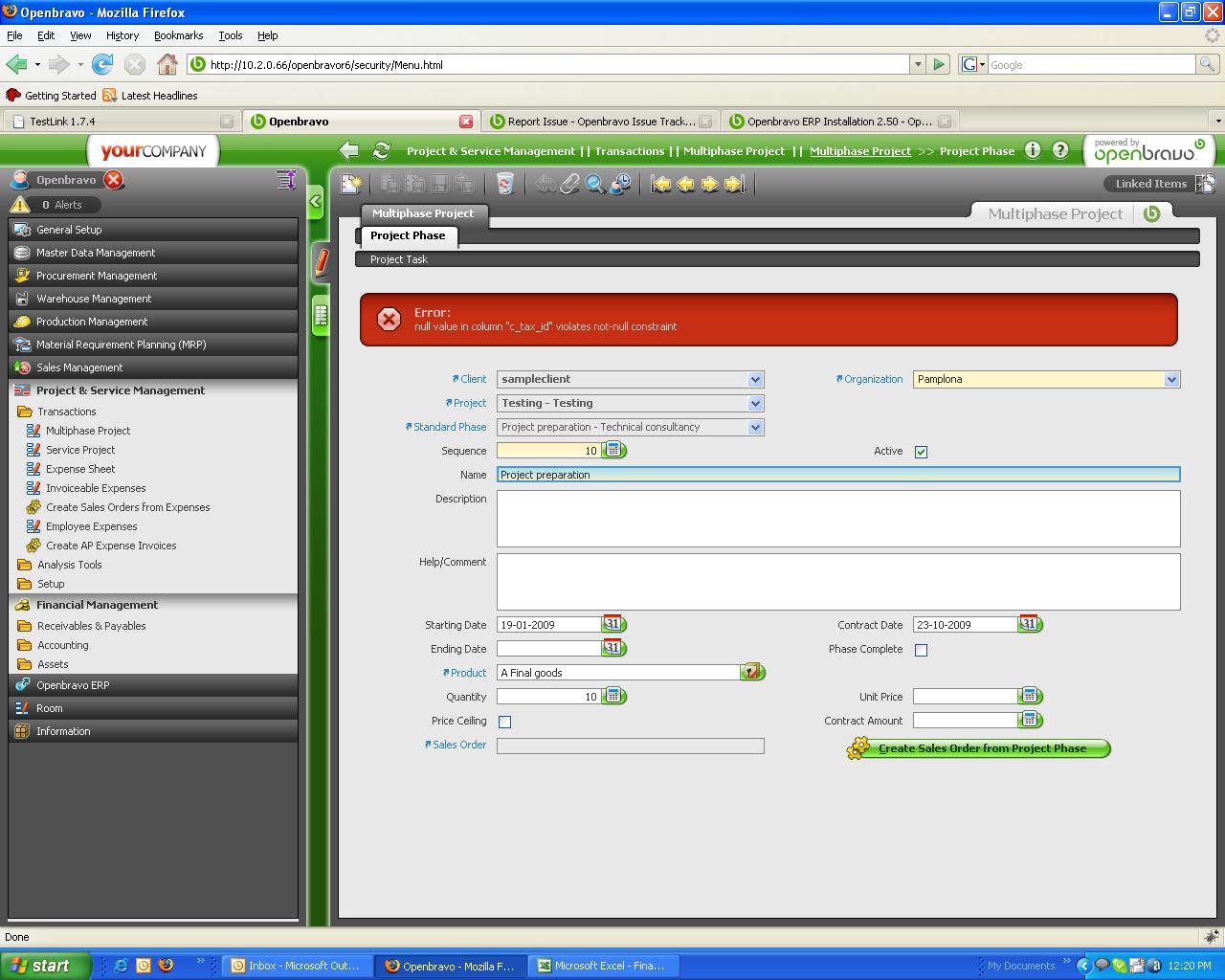Click into the Description text area
This screenshot has width=1225, height=980.
click(837, 519)
